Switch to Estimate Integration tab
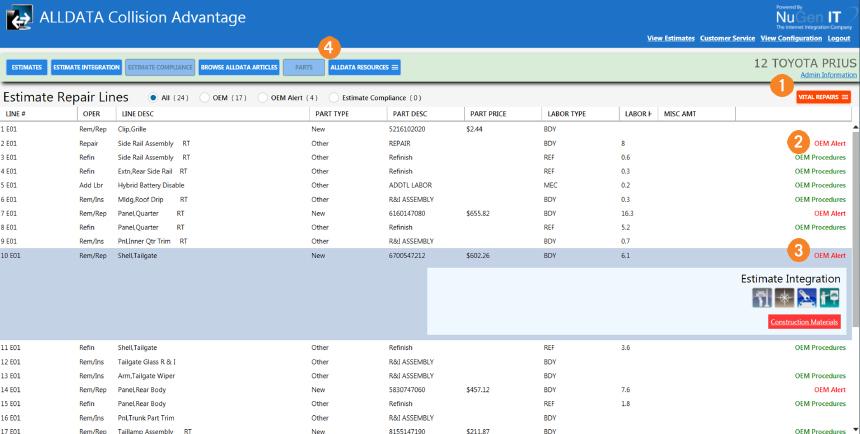The image size is (860, 434). point(87,67)
